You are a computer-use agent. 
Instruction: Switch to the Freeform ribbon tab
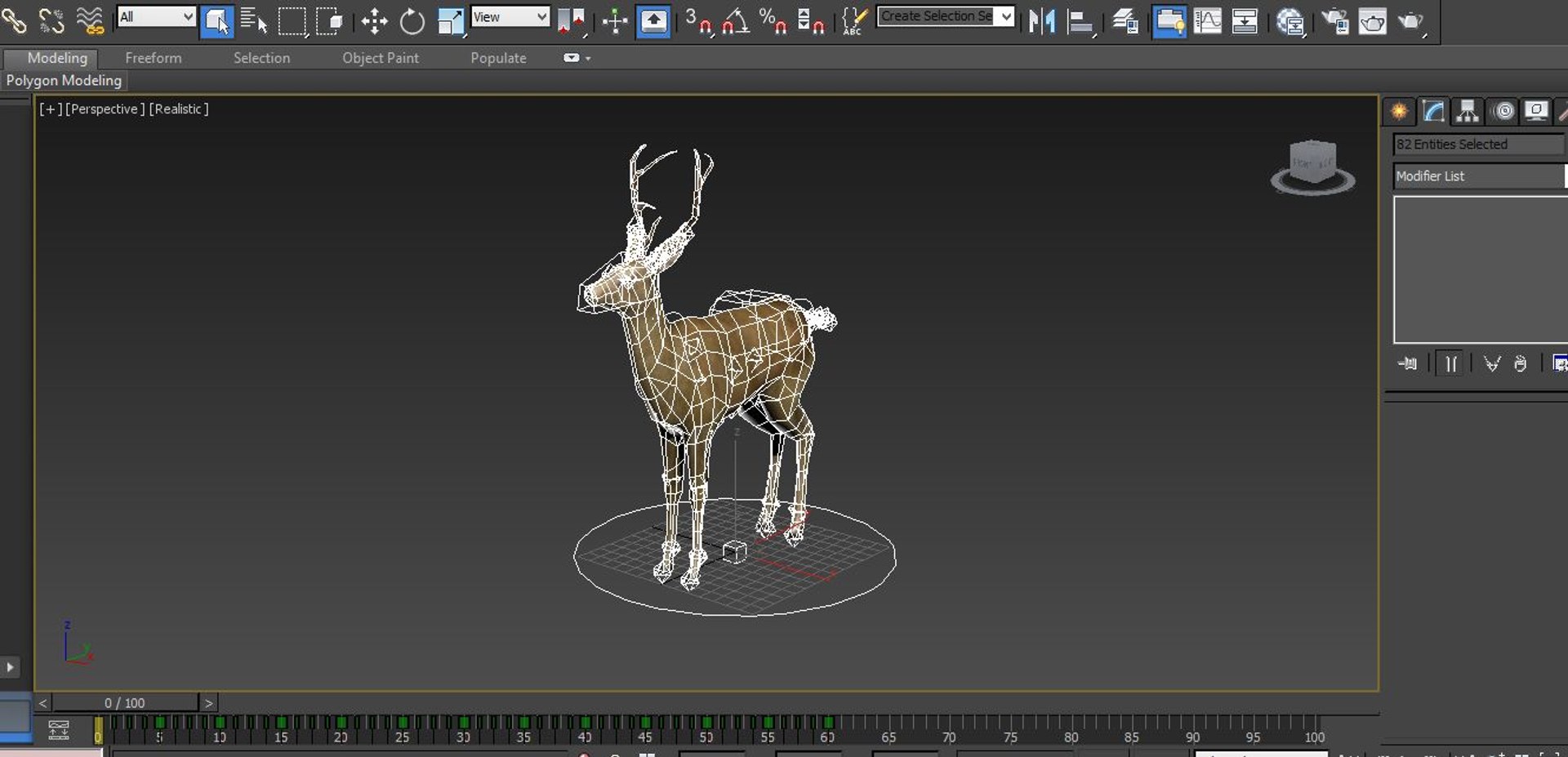(x=154, y=58)
